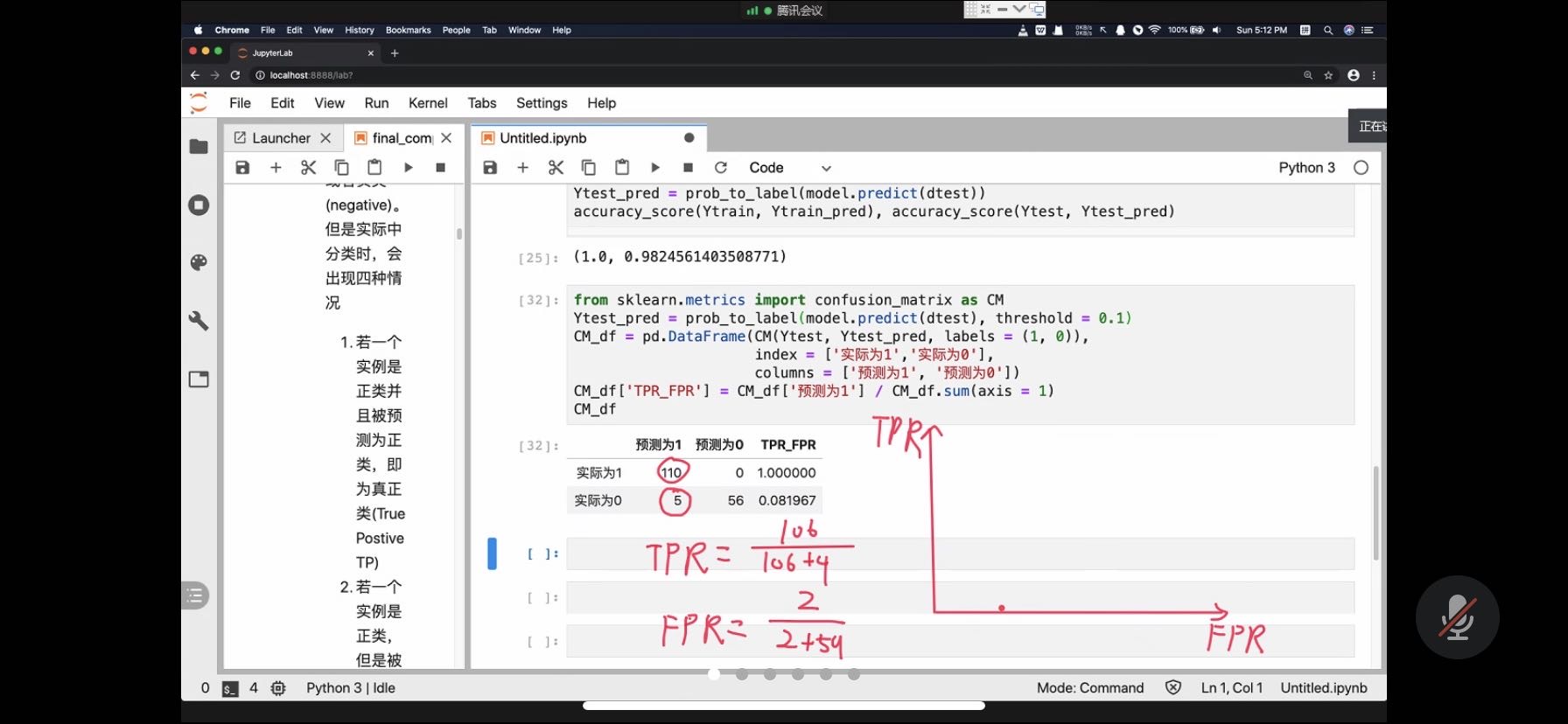Interrupt the kernel with the stop icon
The image size is (1568, 724).
(x=688, y=168)
